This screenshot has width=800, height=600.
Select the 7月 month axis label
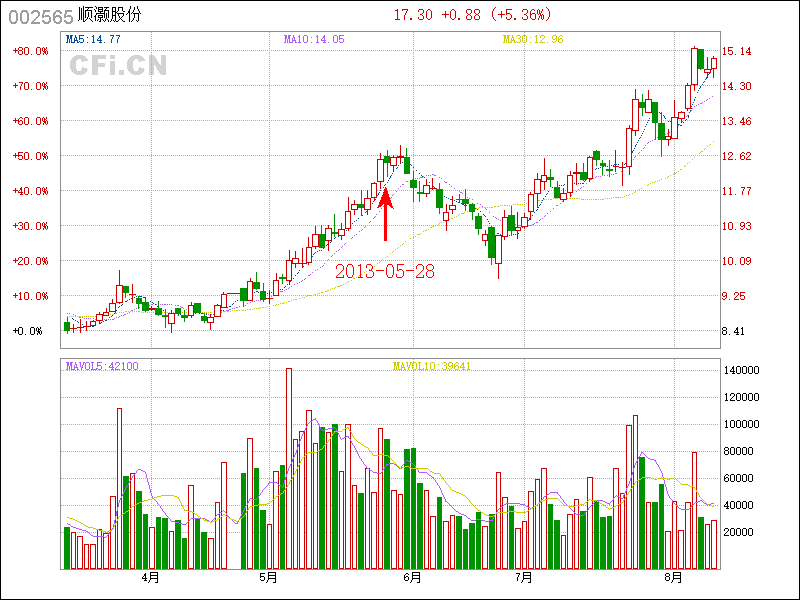click(524, 578)
